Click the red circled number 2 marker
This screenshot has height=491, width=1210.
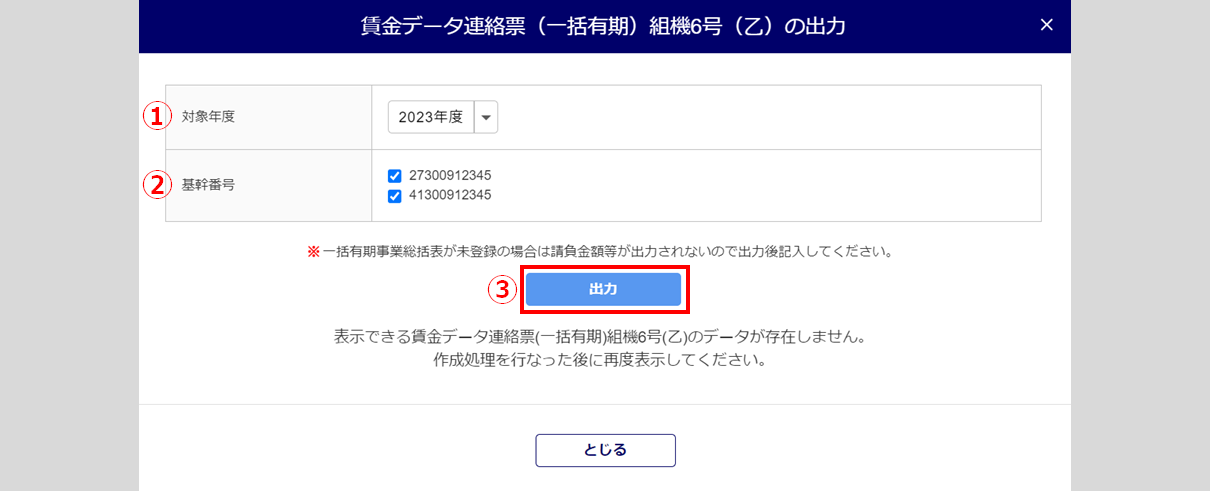click(154, 185)
